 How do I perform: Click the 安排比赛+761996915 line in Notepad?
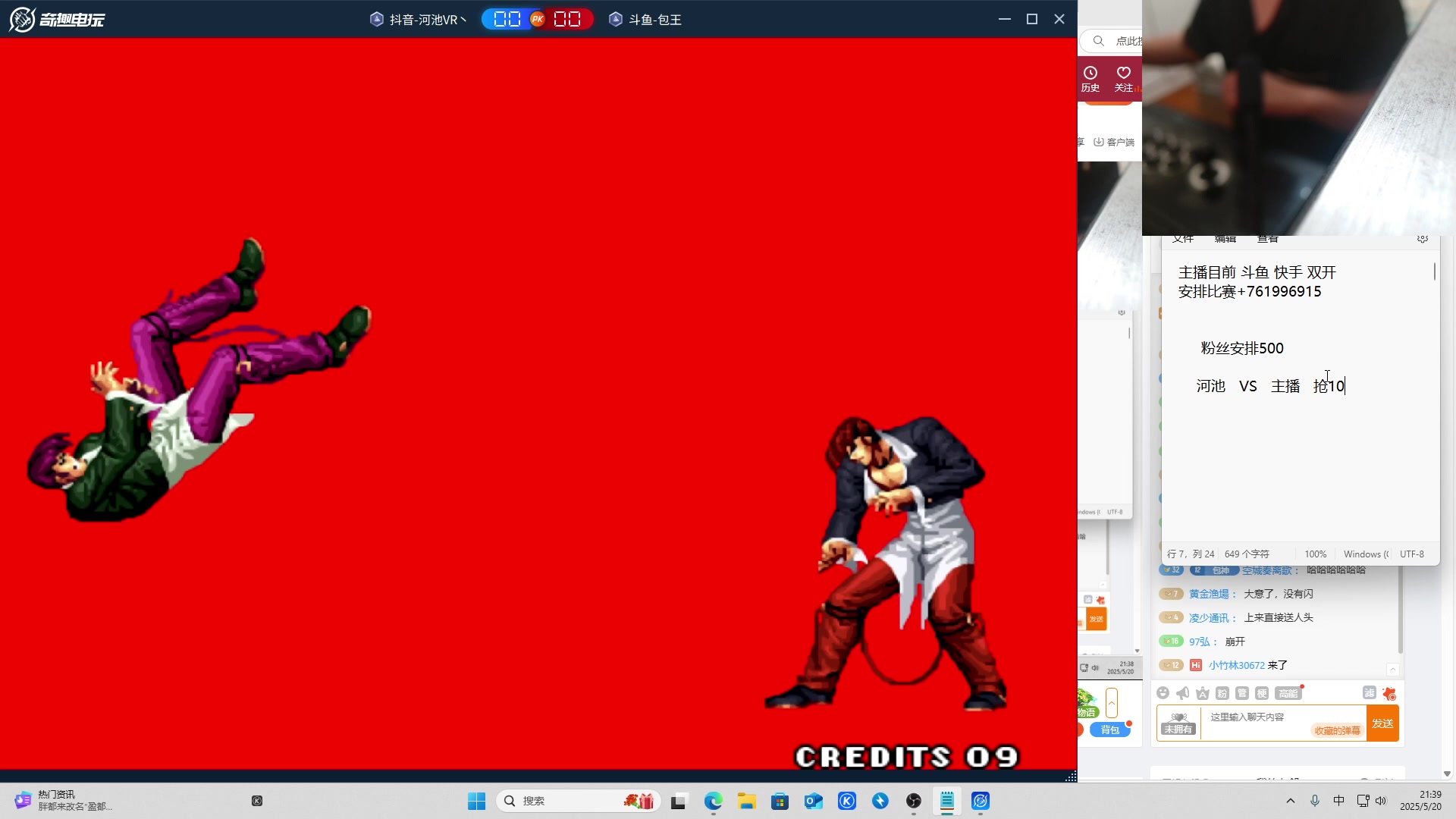point(1250,292)
